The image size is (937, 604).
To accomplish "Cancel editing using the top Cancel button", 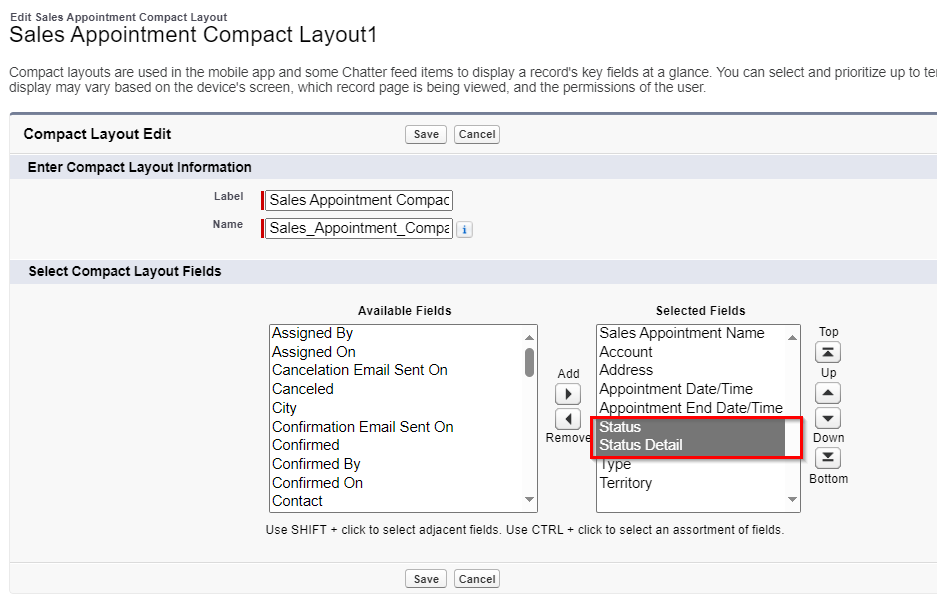I will pyautogui.click(x=476, y=134).
